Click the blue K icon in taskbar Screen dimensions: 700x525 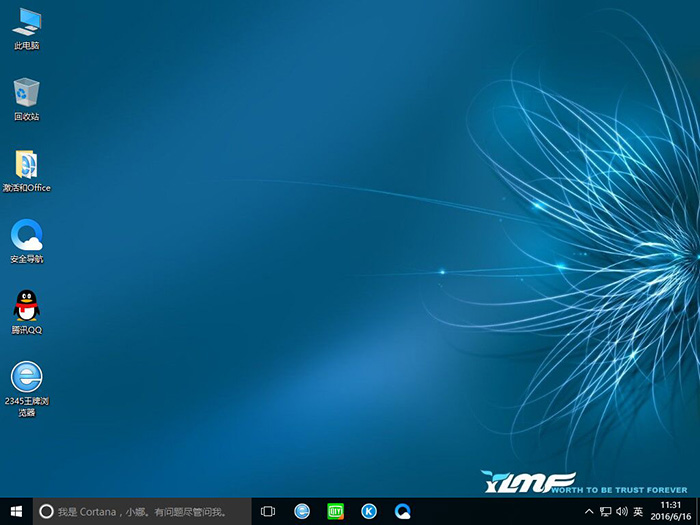click(369, 511)
